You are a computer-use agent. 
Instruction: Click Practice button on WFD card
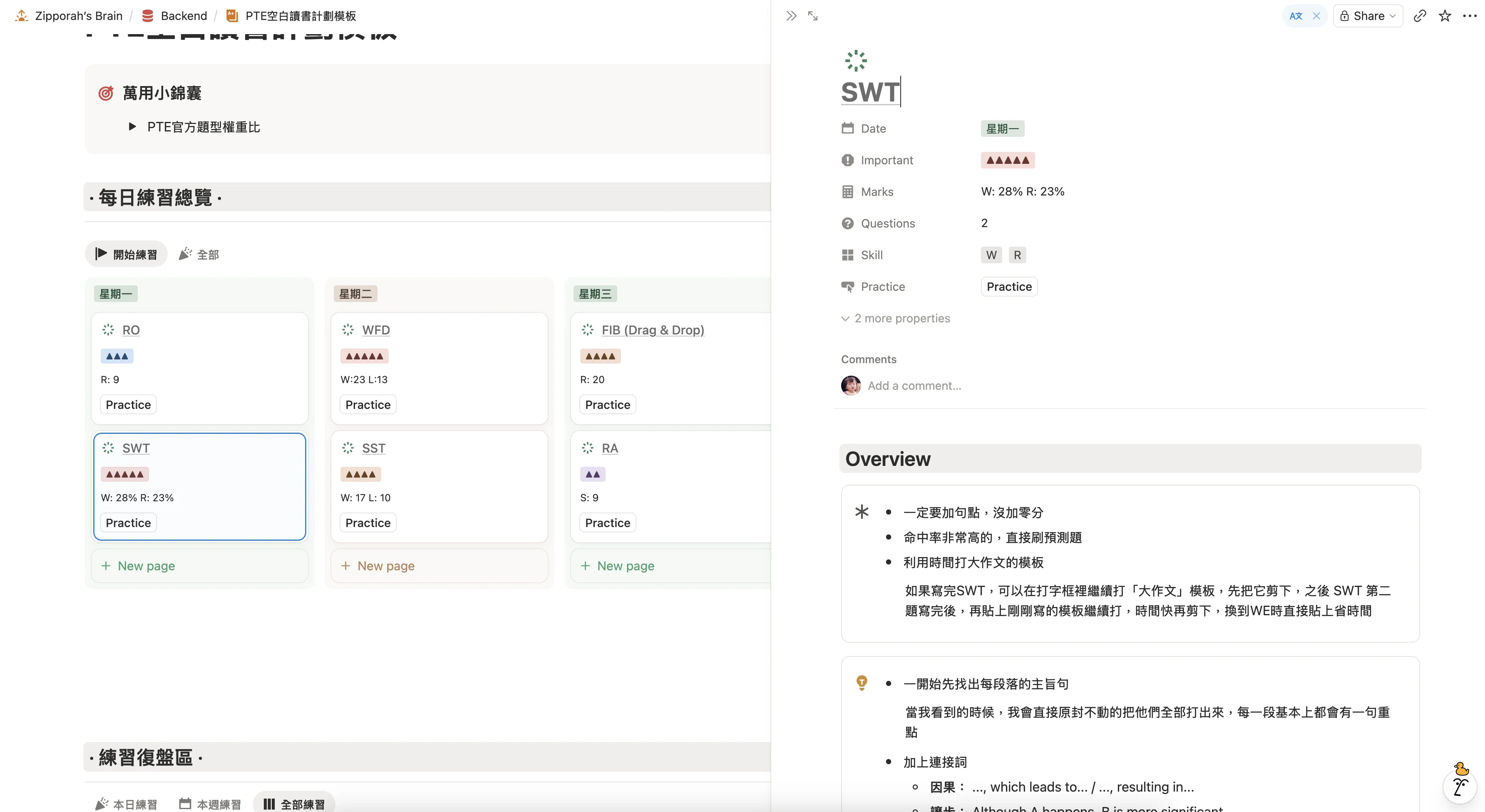pyautogui.click(x=368, y=405)
